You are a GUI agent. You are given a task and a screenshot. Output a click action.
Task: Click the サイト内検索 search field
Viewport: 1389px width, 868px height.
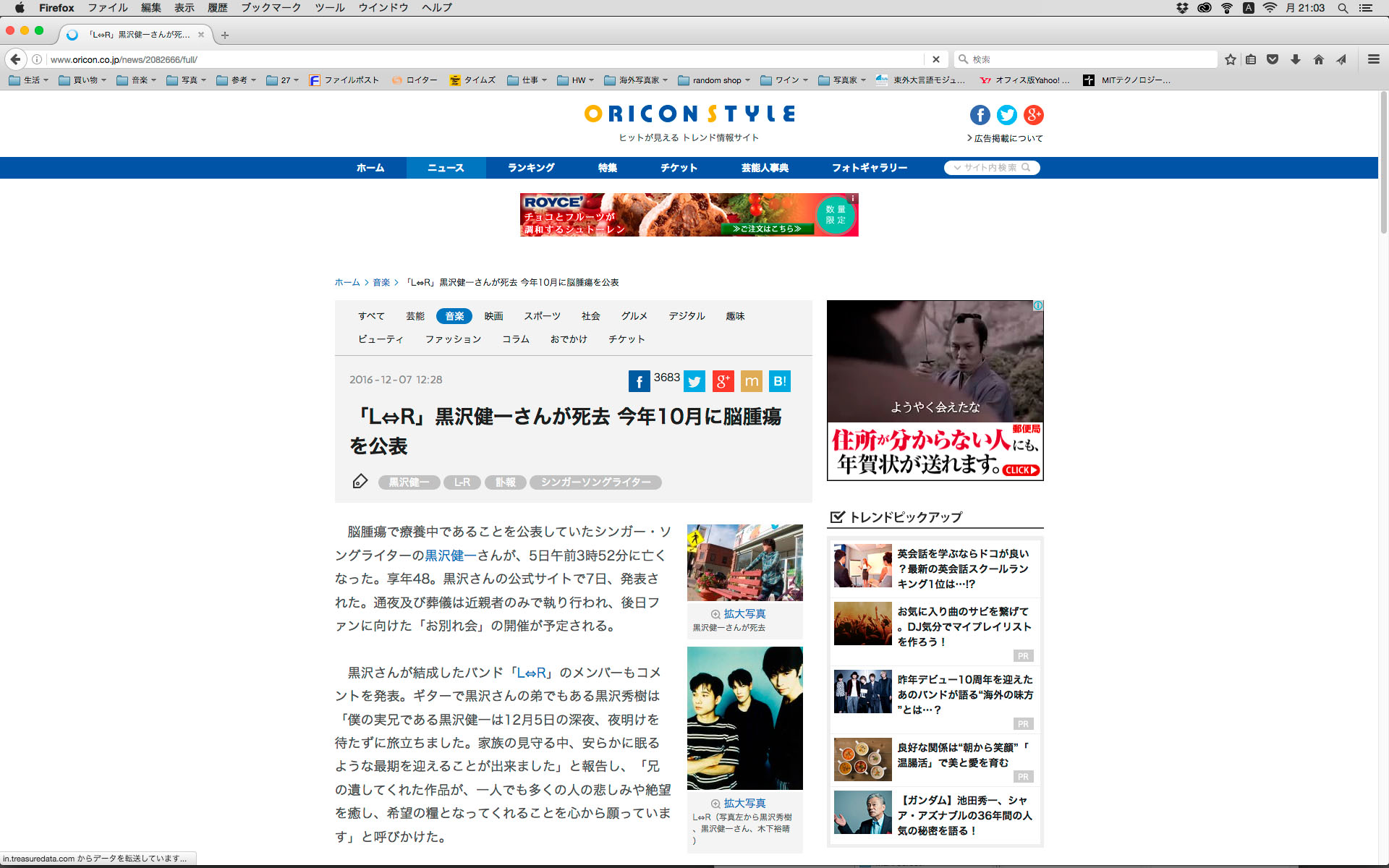point(990,168)
